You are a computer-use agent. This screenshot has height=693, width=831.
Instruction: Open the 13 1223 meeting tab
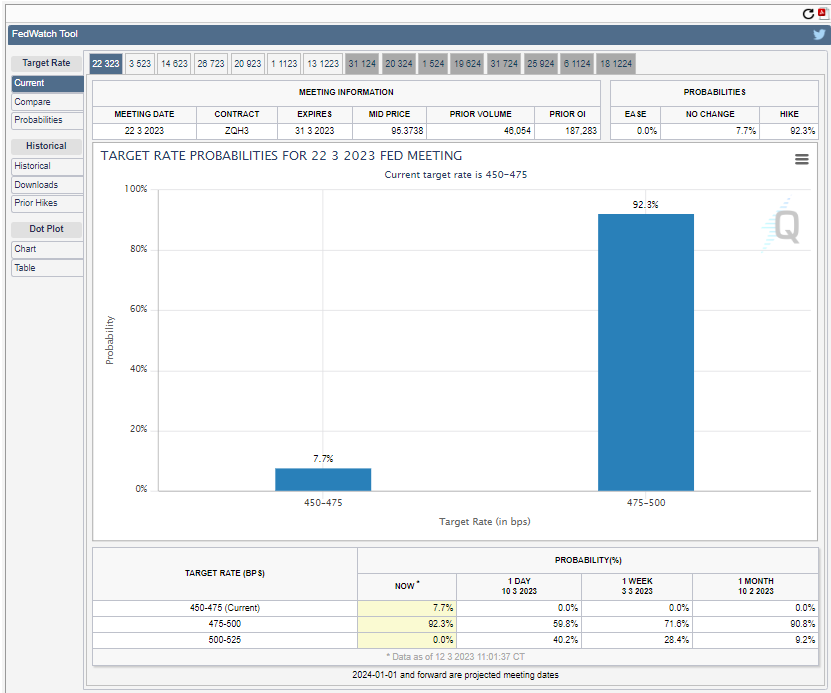[323, 64]
